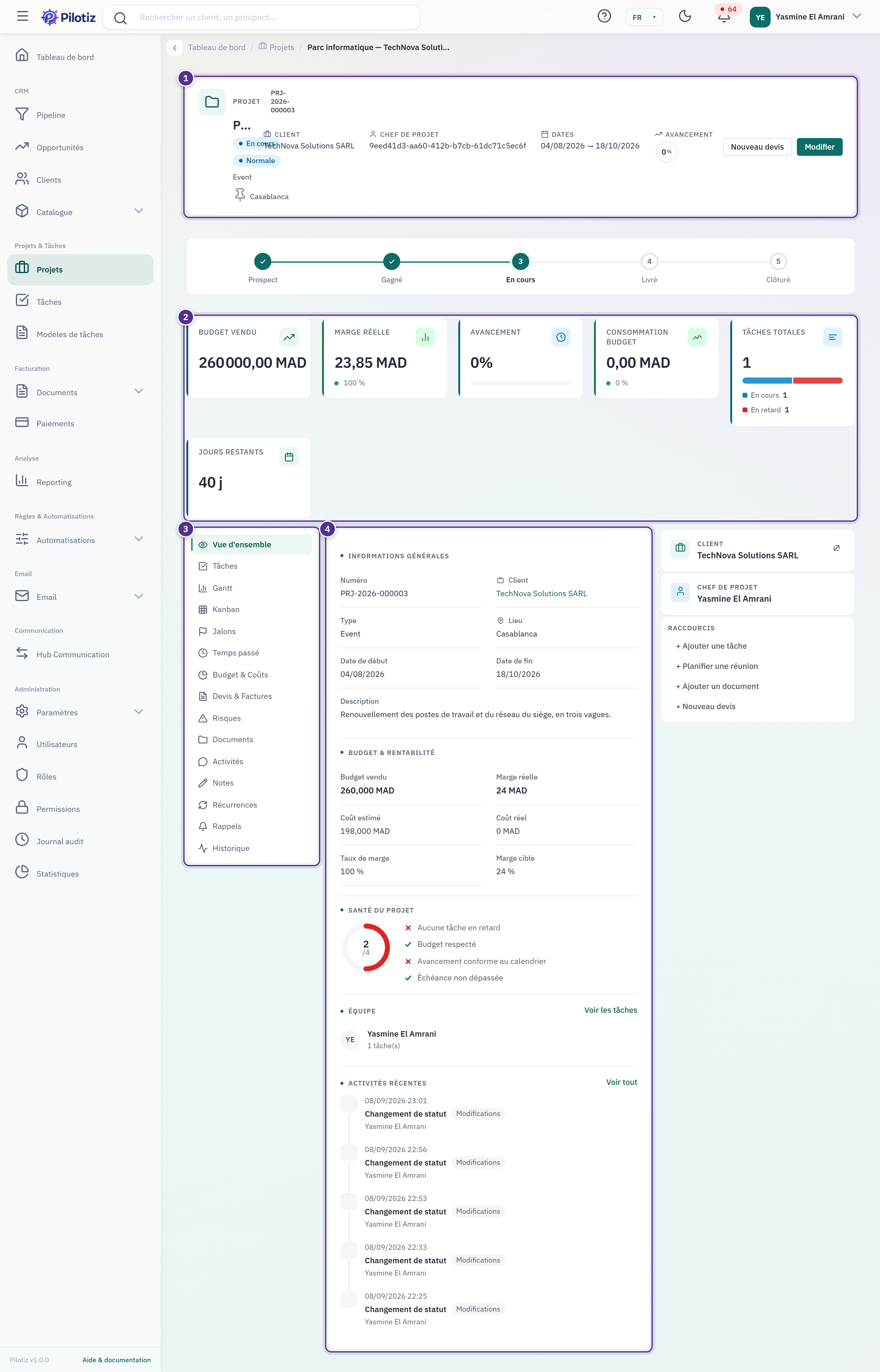The width and height of the screenshot is (880, 1372).
Task: Click the YE user avatar in top bar
Action: tap(760, 17)
